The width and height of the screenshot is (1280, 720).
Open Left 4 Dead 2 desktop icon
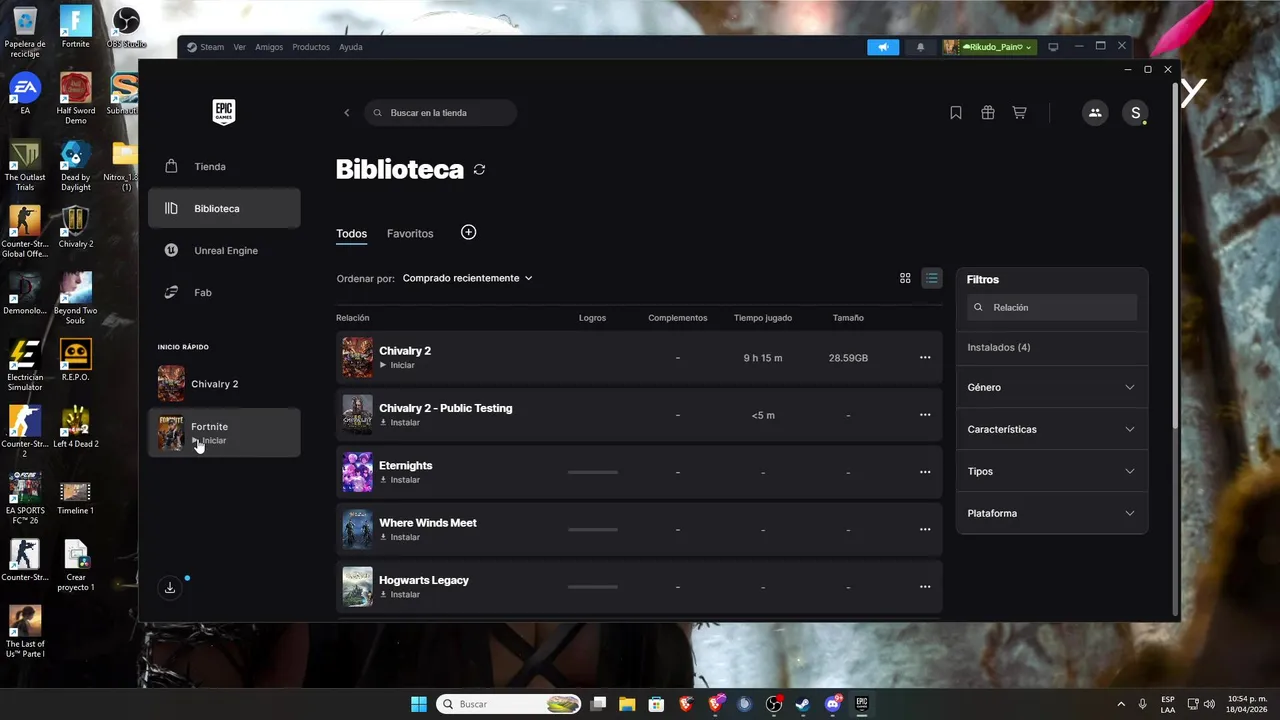coord(76,427)
